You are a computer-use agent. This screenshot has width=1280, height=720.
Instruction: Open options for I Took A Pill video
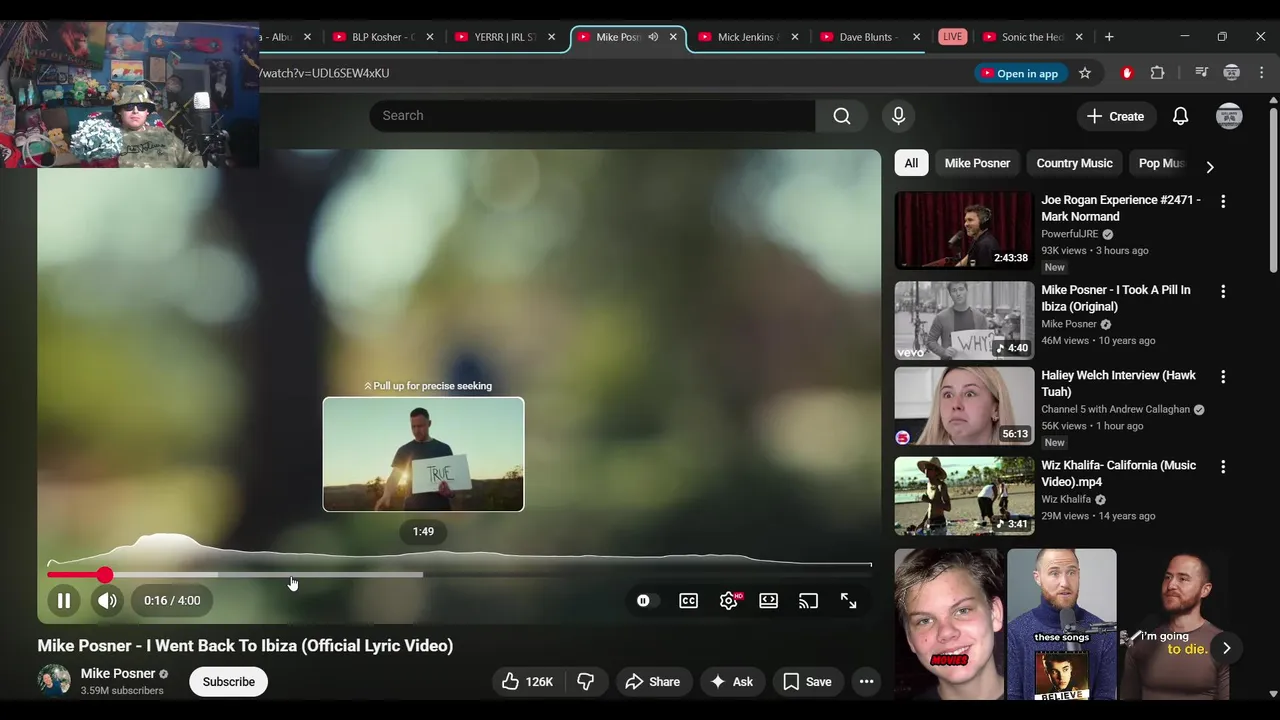point(1222,291)
